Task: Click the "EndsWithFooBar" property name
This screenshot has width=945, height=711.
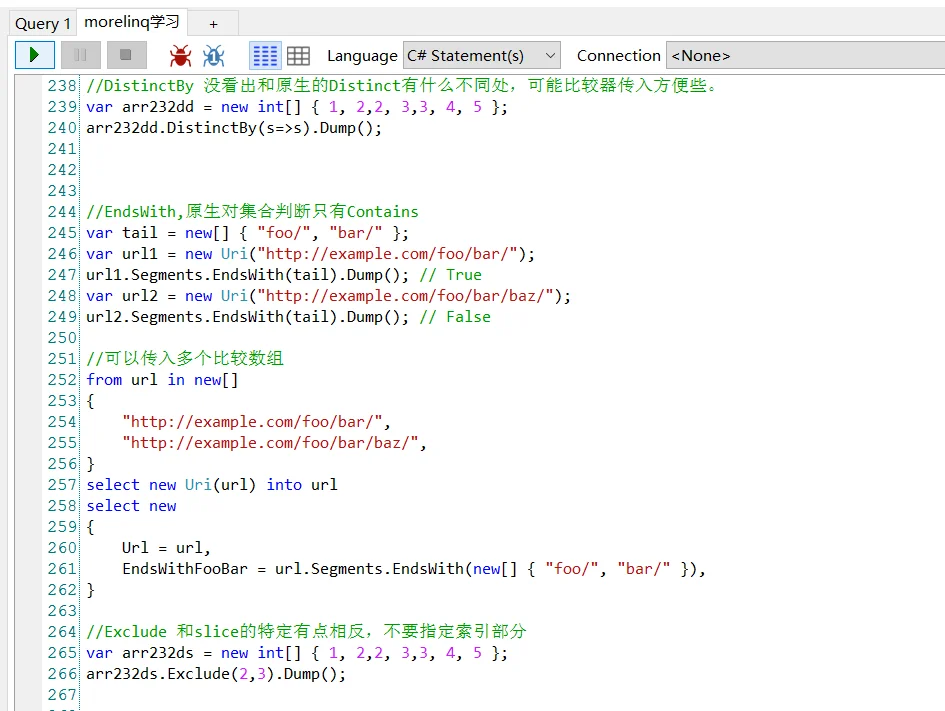Action: pyautogui.click(x=184, y=569)
